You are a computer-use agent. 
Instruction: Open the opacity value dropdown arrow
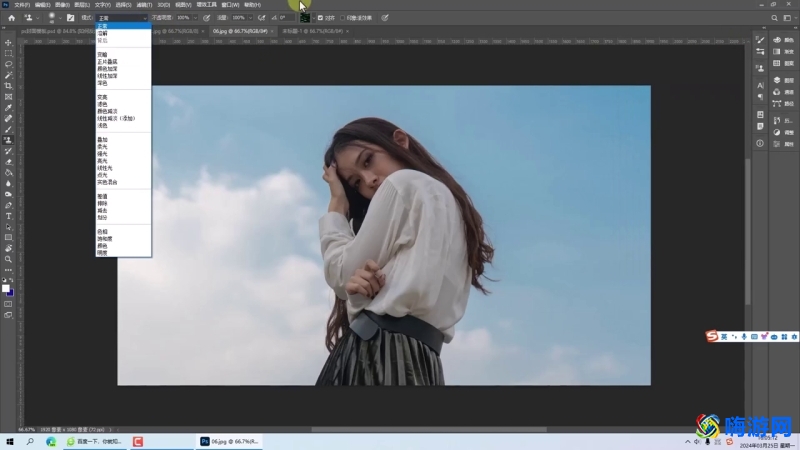[195, 18]
